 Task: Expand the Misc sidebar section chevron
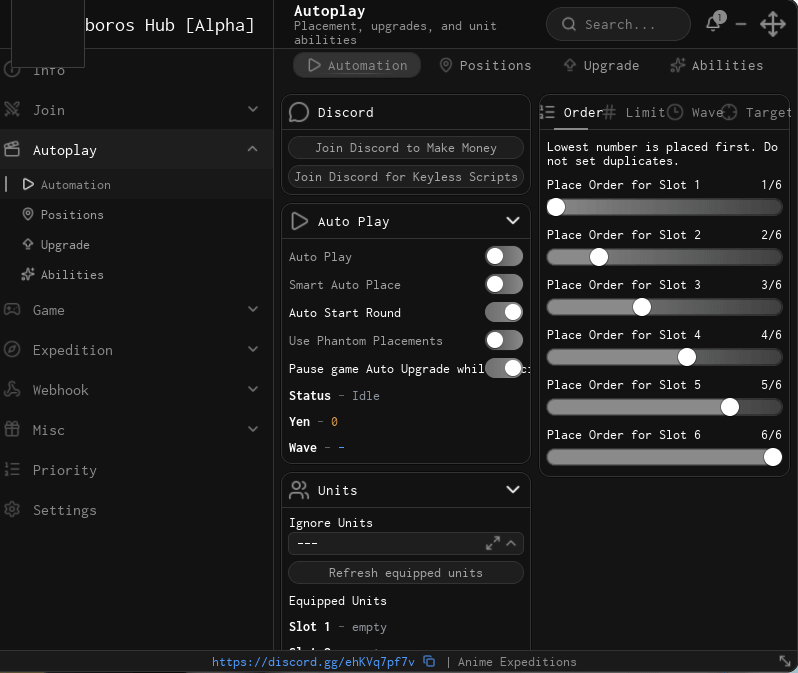tap(253, 429)
